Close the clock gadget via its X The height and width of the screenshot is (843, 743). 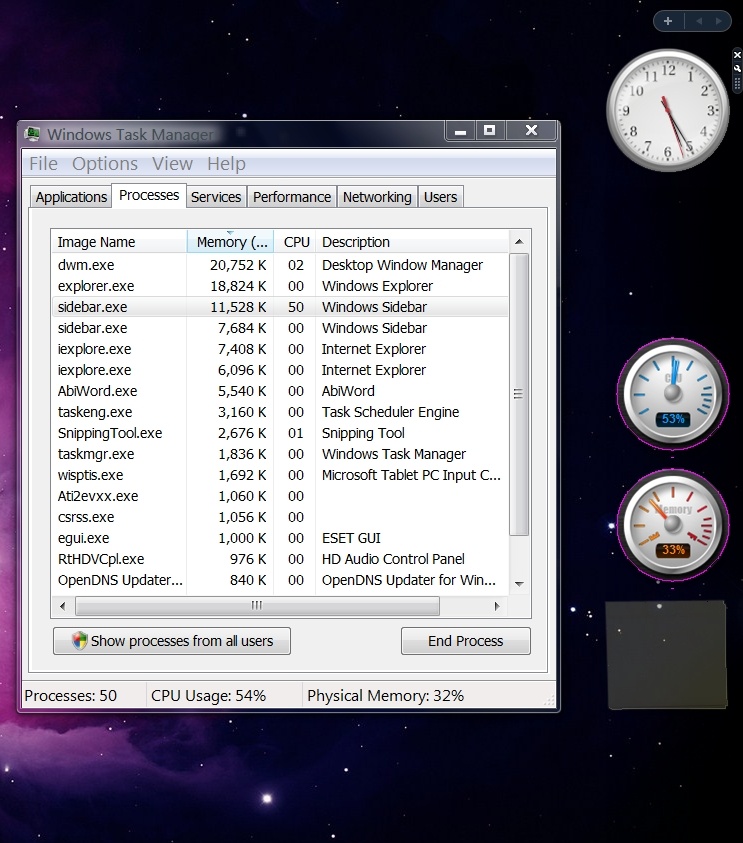737,55
